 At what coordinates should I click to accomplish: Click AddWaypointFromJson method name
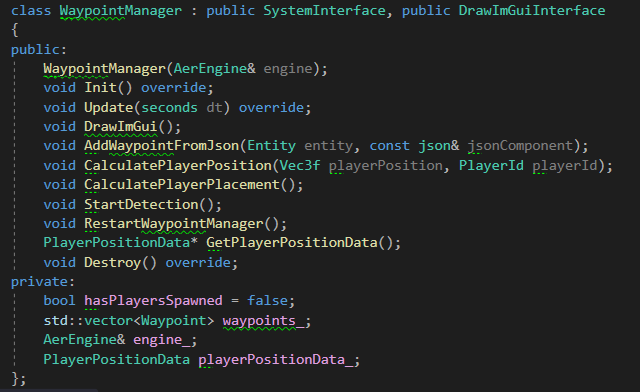coord(161,146)
